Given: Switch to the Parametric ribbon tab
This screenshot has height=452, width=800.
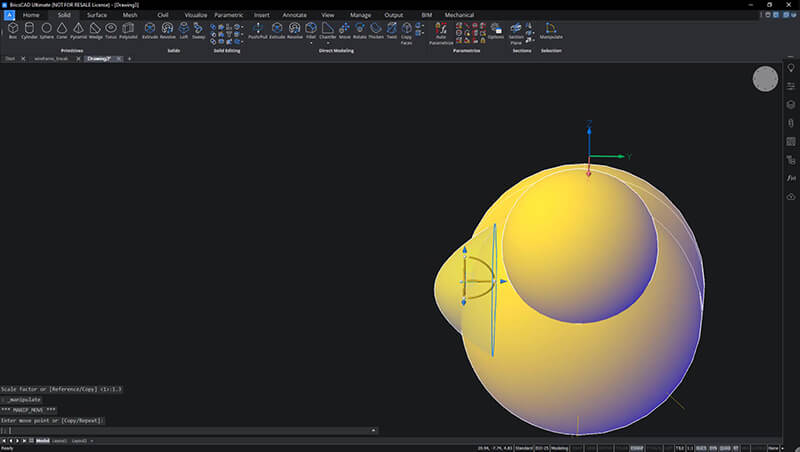Looking at the screenshot, I should pos(229,15).
